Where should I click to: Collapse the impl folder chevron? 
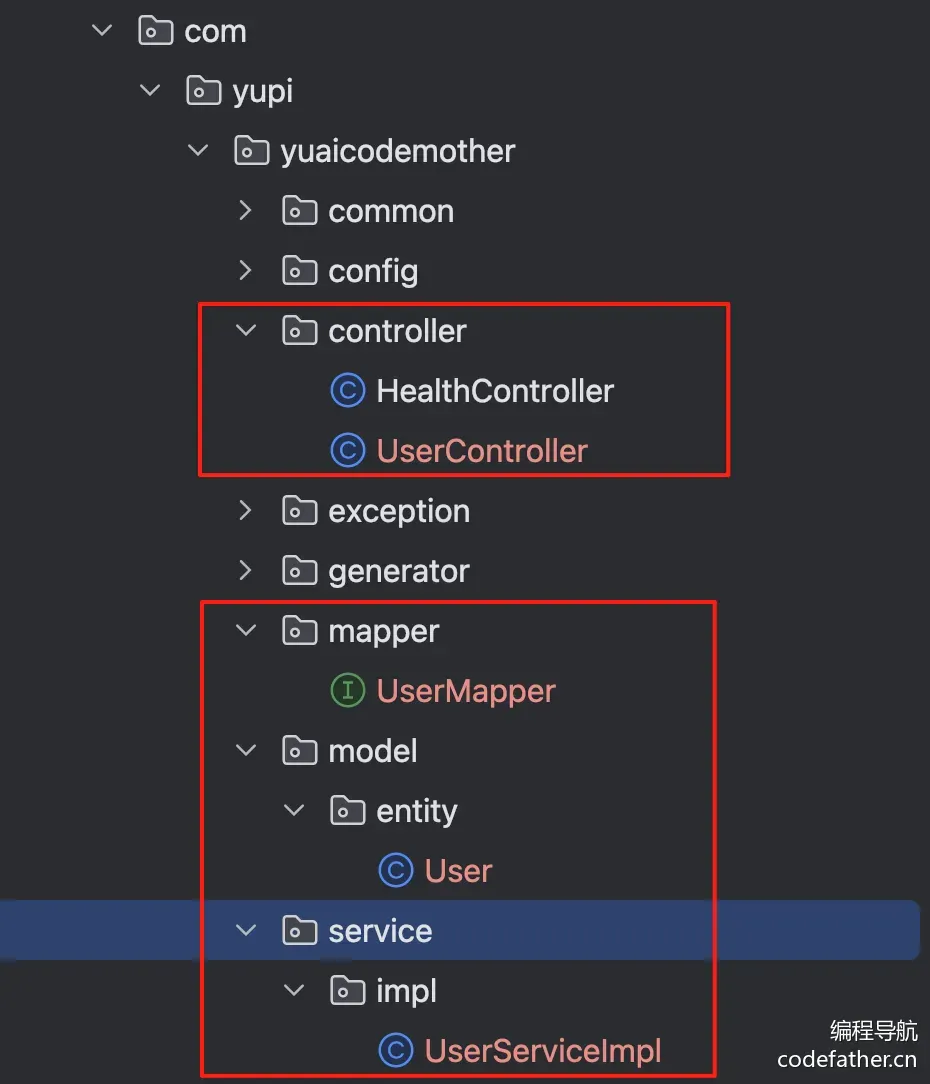coord(294,990)
